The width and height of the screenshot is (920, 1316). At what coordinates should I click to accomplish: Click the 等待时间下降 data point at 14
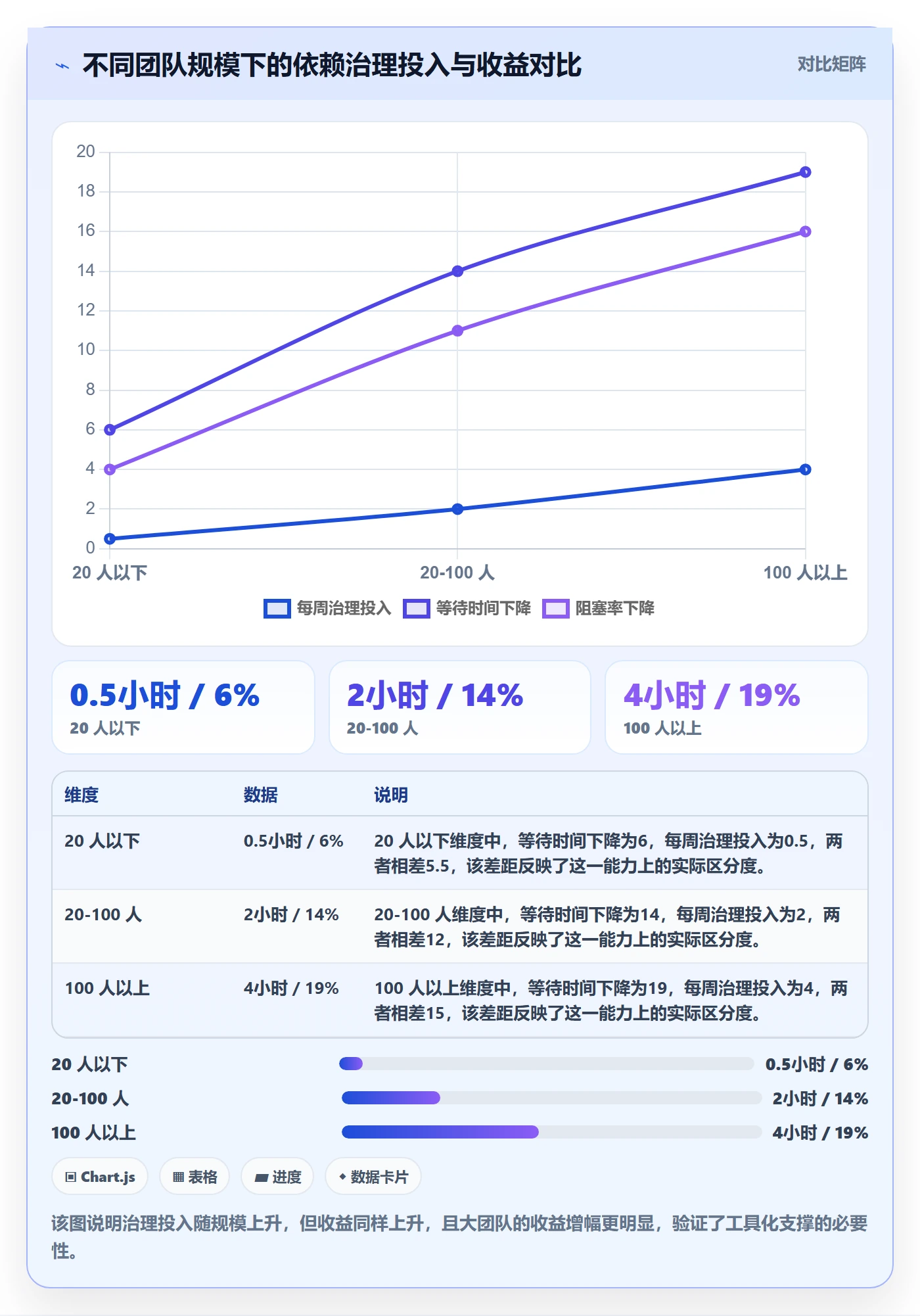tap(457, 271)
